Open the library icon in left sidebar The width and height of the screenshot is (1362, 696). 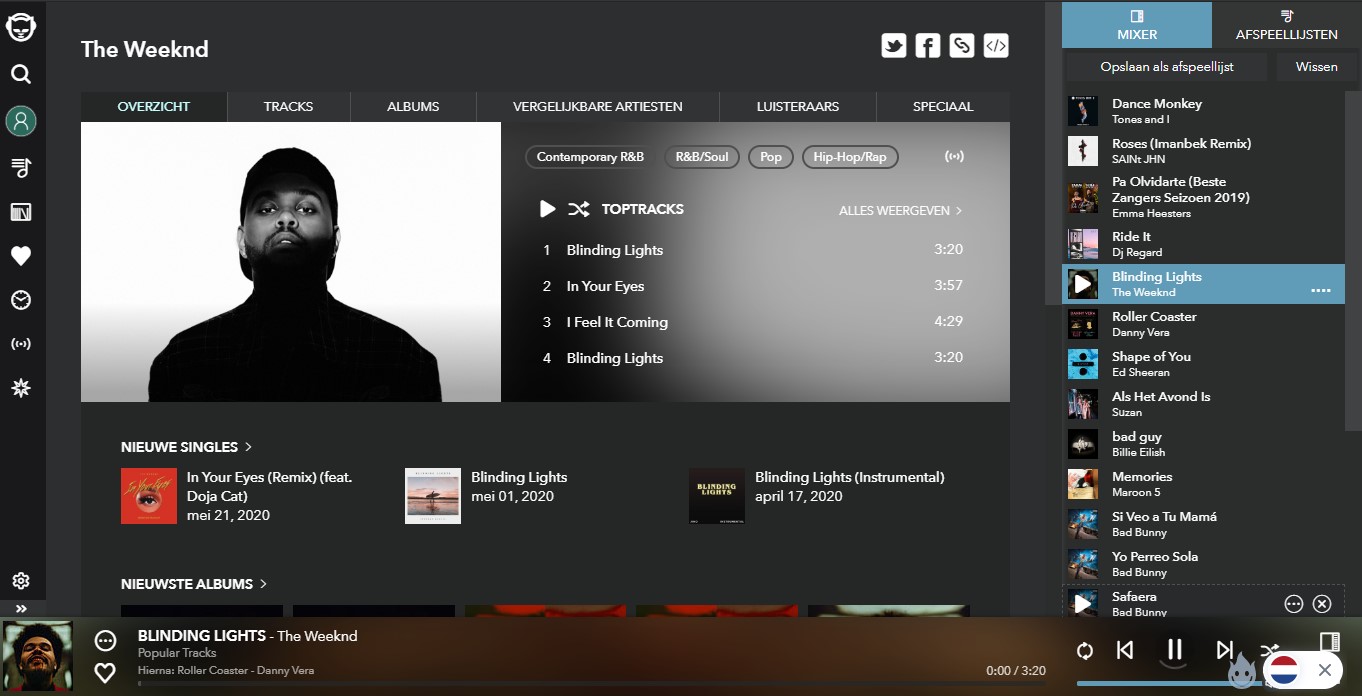click(21, 212)
